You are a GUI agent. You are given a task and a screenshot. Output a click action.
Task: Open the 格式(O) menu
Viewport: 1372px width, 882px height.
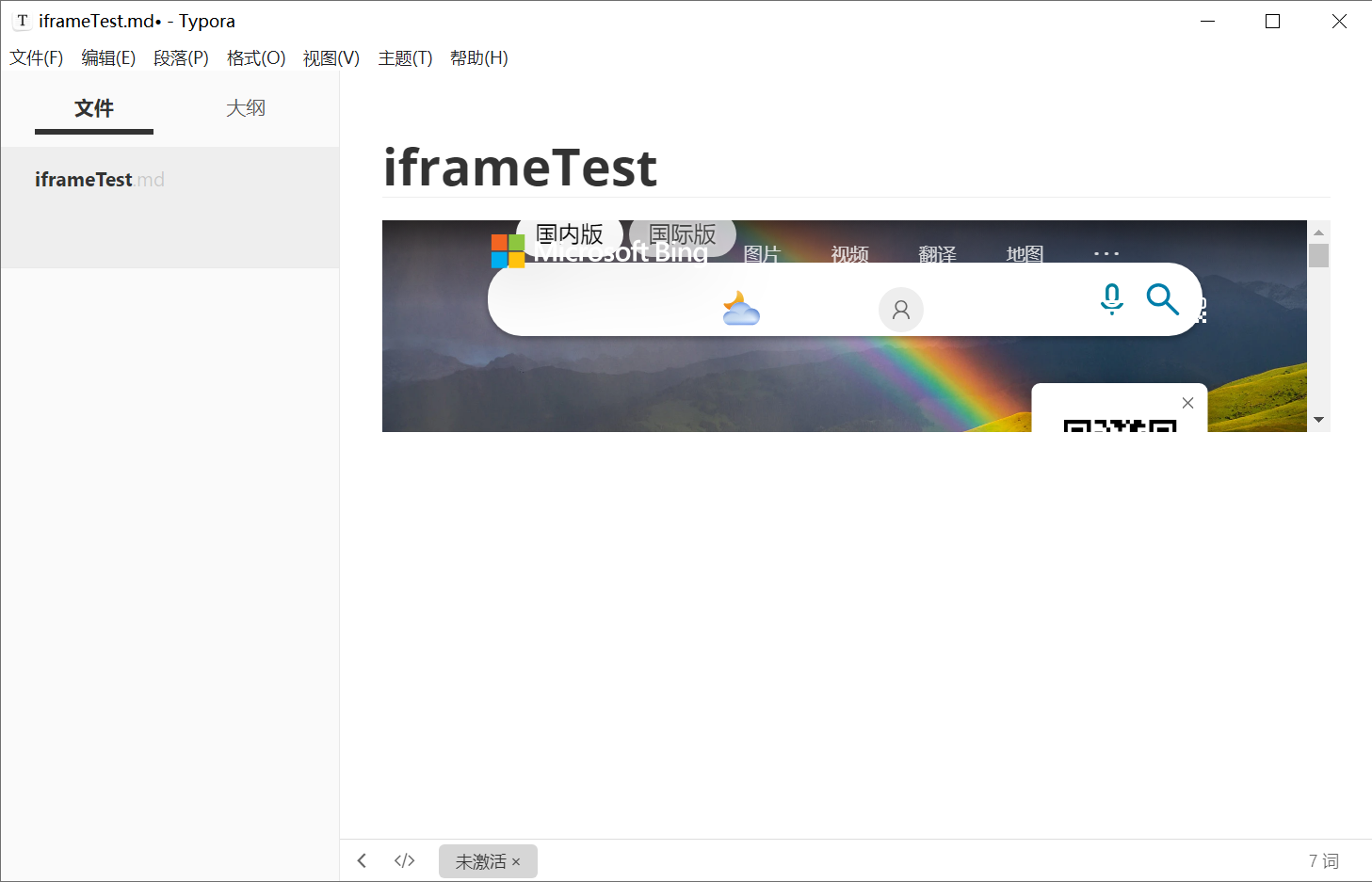tap(256, 58)
